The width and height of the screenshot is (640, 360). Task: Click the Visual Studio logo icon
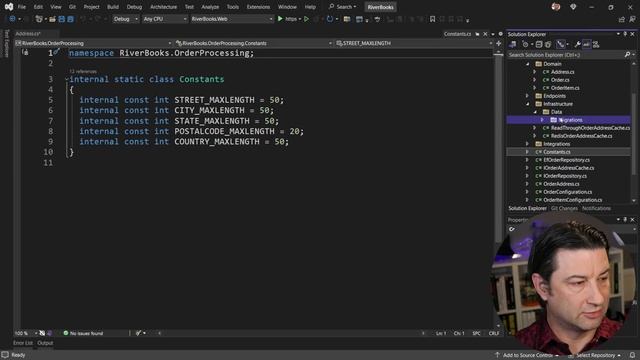(x=9, y=7)
